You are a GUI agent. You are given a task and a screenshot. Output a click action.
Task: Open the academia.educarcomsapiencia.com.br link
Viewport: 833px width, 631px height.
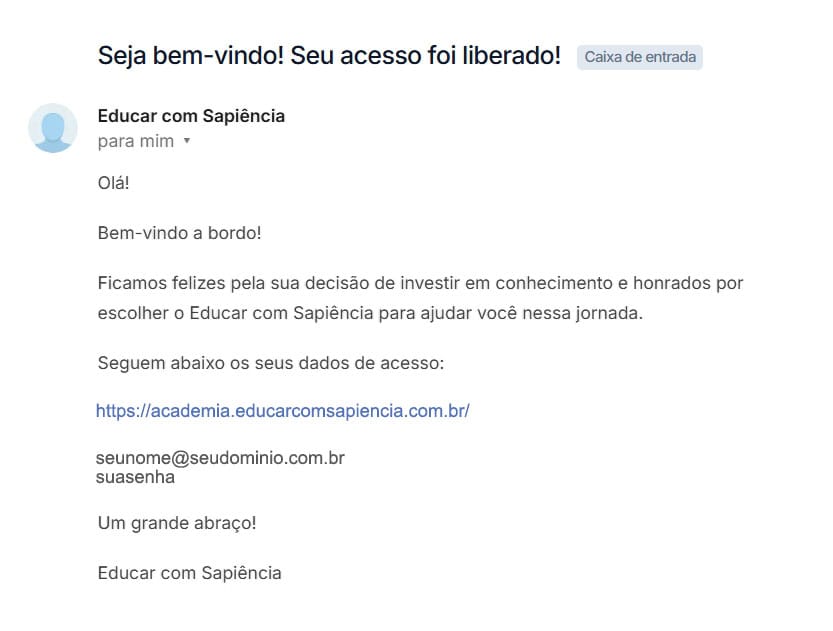pyautogui.click(x=282, y=411)
